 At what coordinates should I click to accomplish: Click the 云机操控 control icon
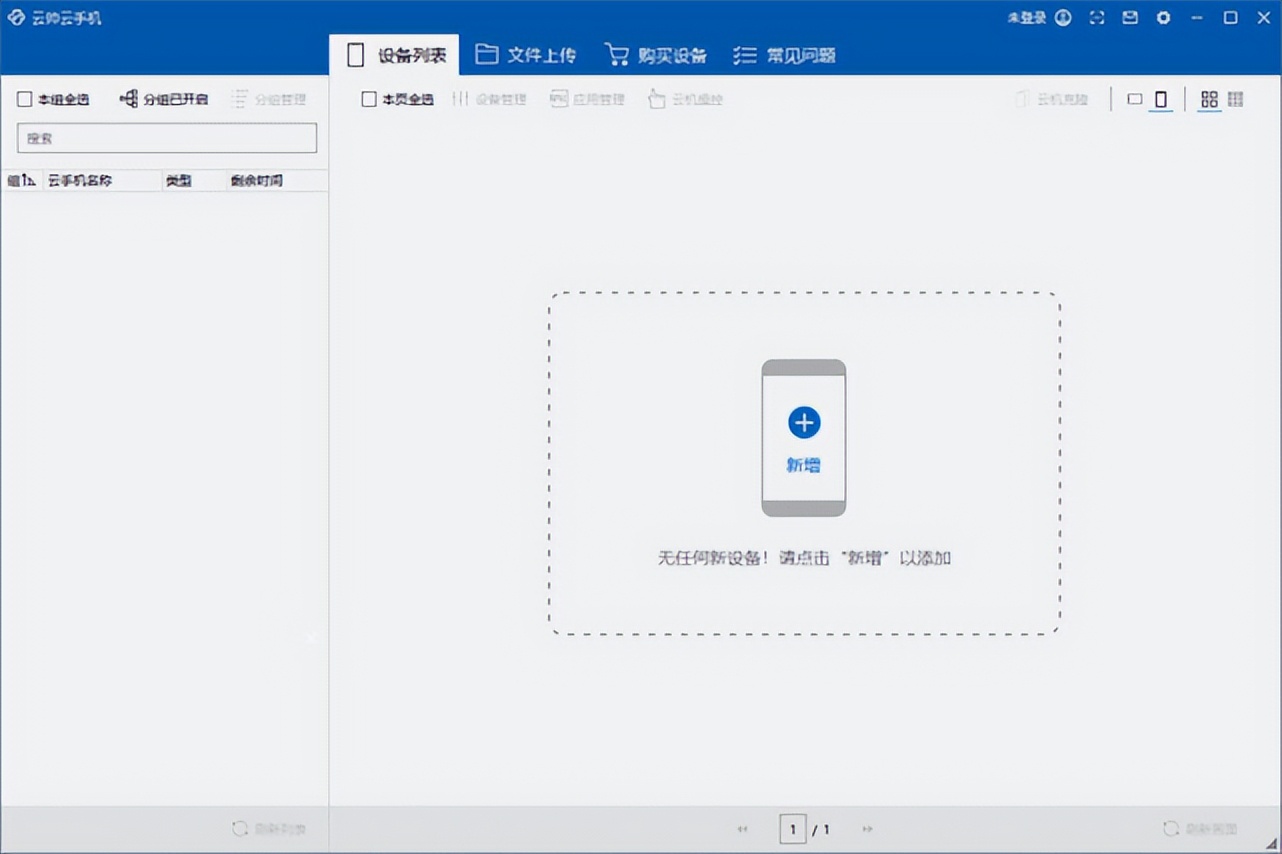(x=686, y=99)
